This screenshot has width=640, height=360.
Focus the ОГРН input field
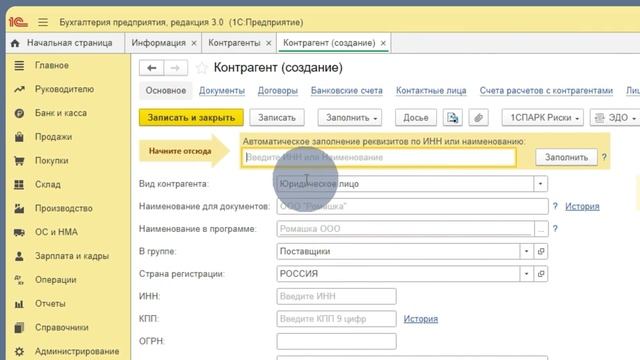(336, 341)
